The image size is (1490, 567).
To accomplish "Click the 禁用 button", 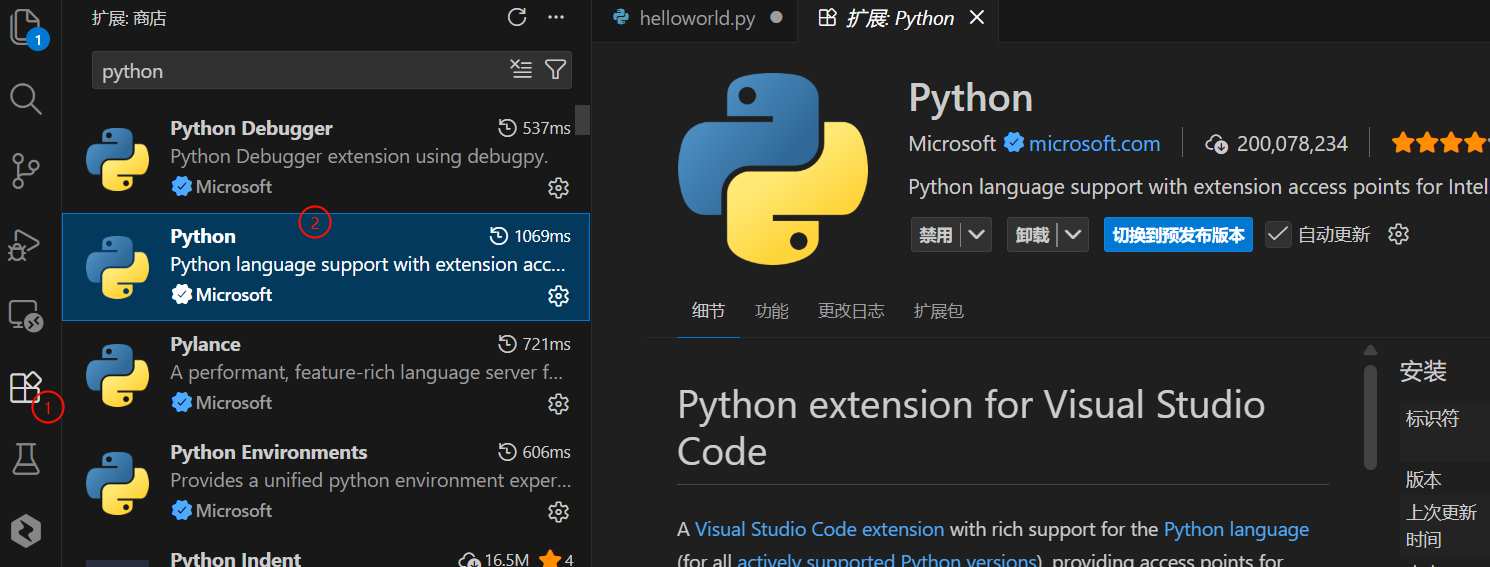I will coord(936,235).
